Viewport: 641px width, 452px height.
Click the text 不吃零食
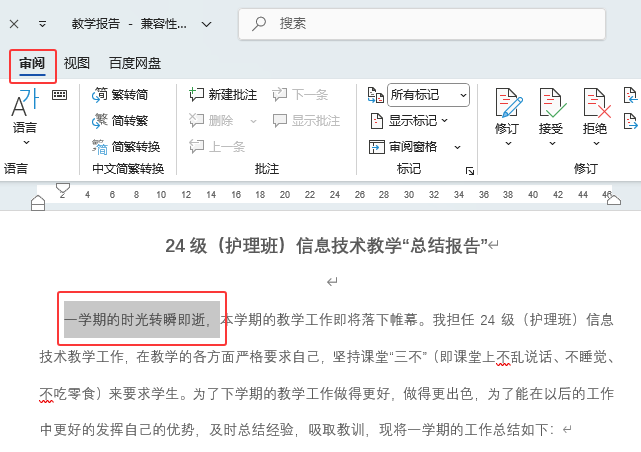click(67, 394)
